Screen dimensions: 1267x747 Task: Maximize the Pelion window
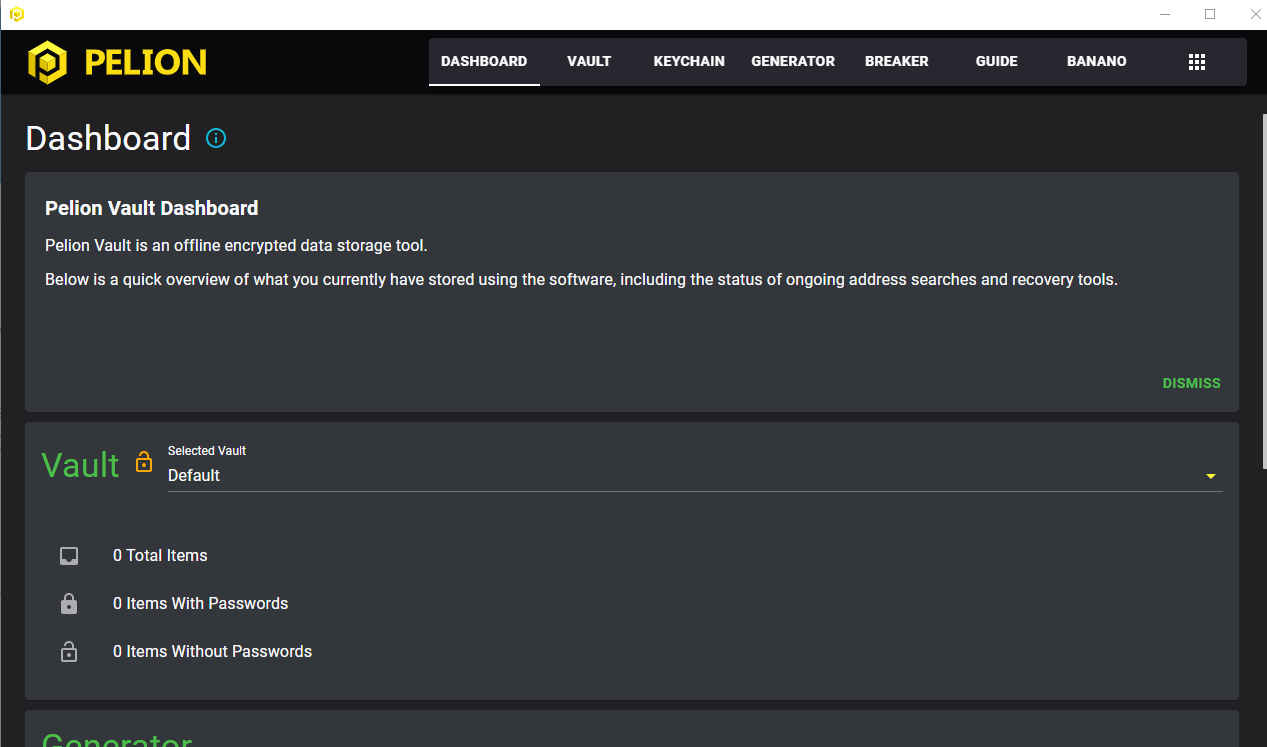[x=1210, y=14]
